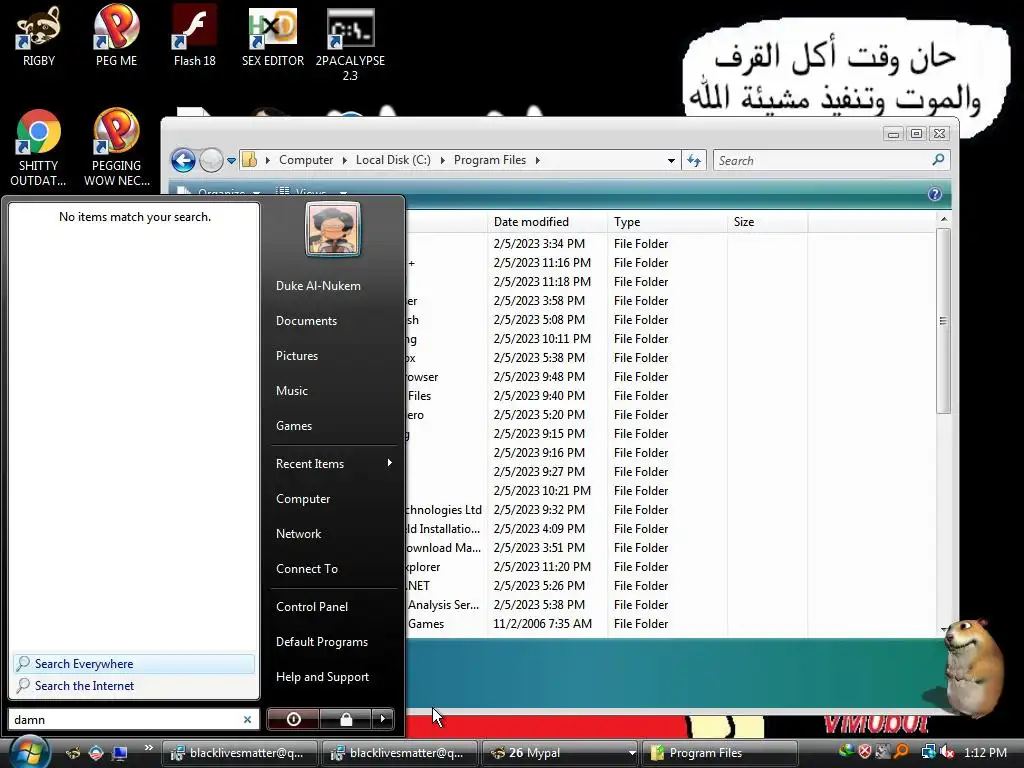
Task: Launch the Flash 18 desktop shortcut
Action: 195,36
